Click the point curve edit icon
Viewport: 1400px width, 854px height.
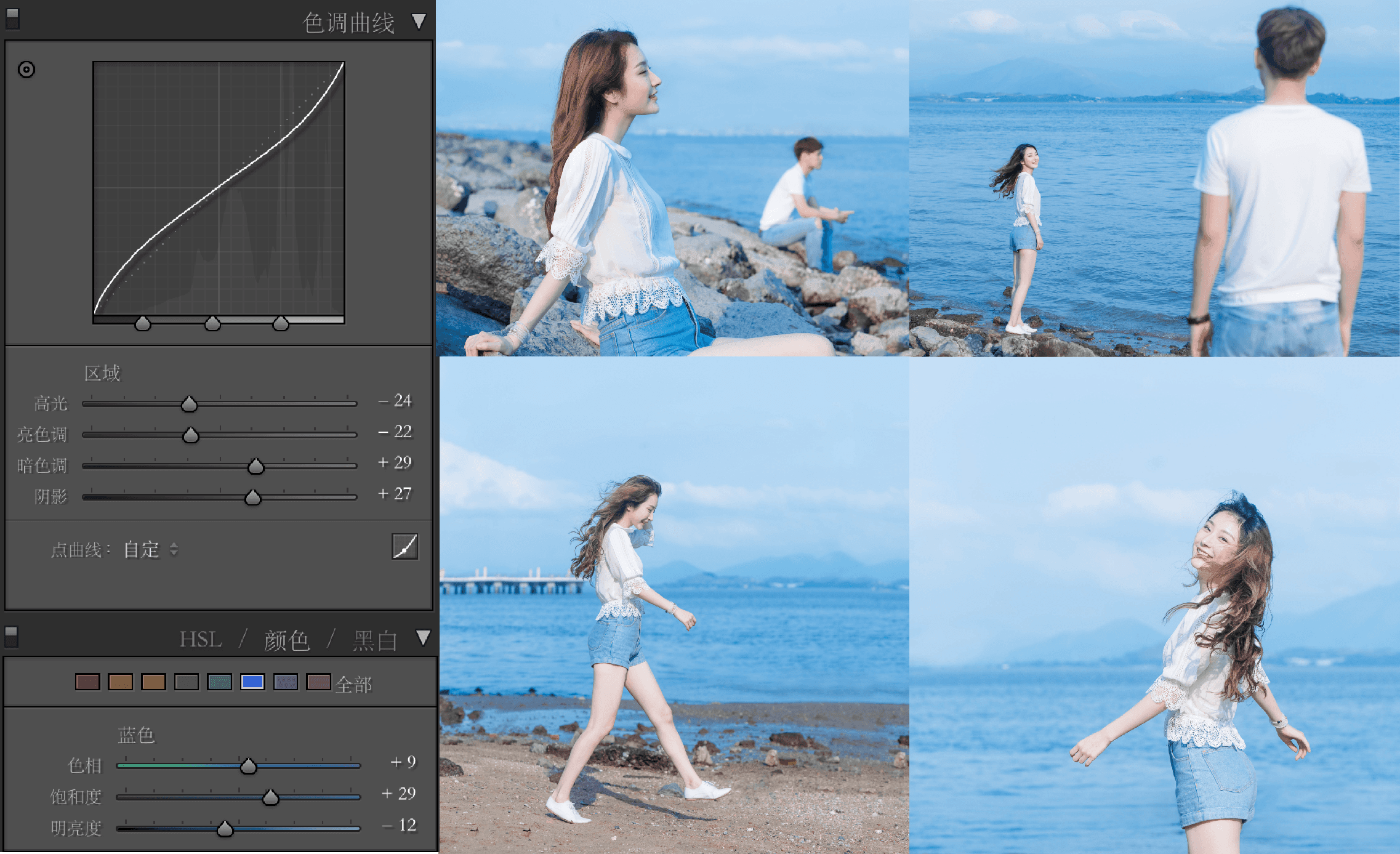coord(404,547)
